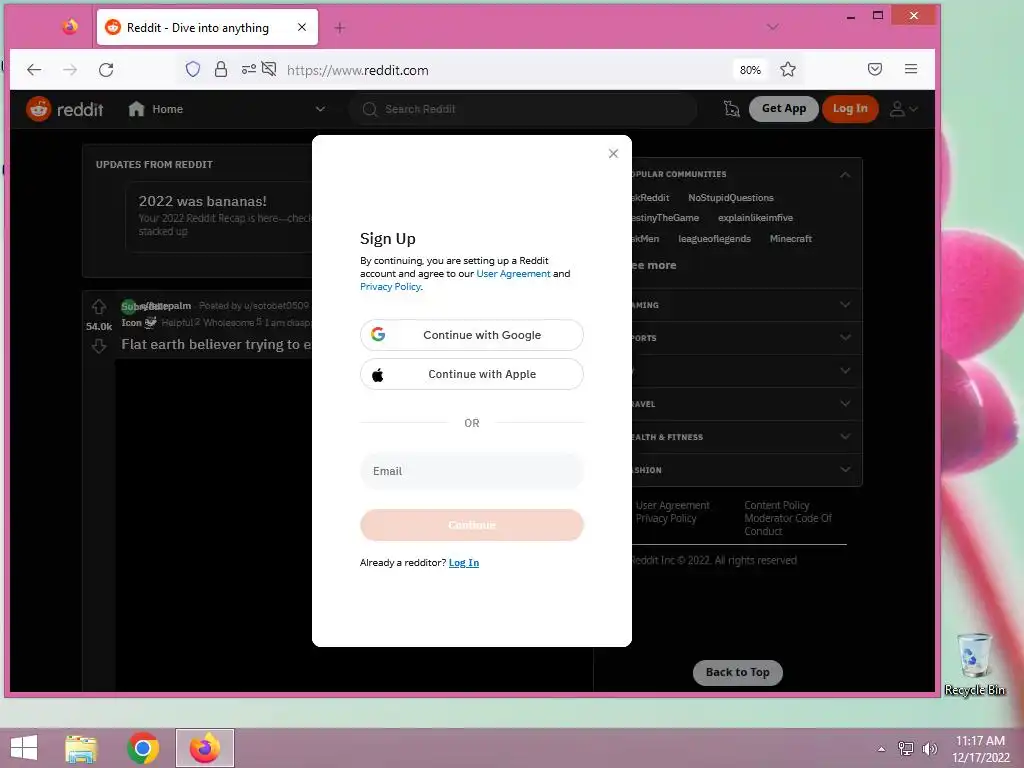Continue with Google sign up
This screenshot has width=1024, height=768.
(472, 335)
